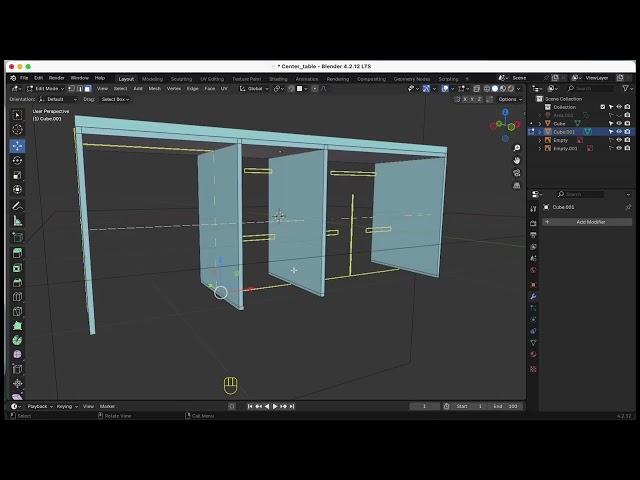
Task: Enable vertex select mode
Action: tap(71, 89)
